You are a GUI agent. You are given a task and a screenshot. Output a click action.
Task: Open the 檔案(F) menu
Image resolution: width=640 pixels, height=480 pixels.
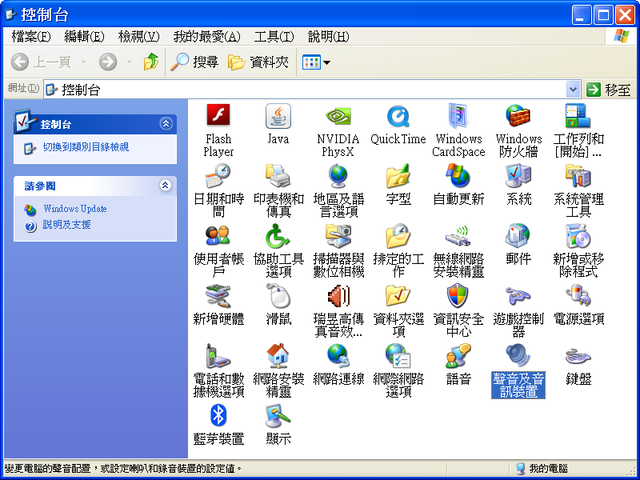tap(31, 37)
